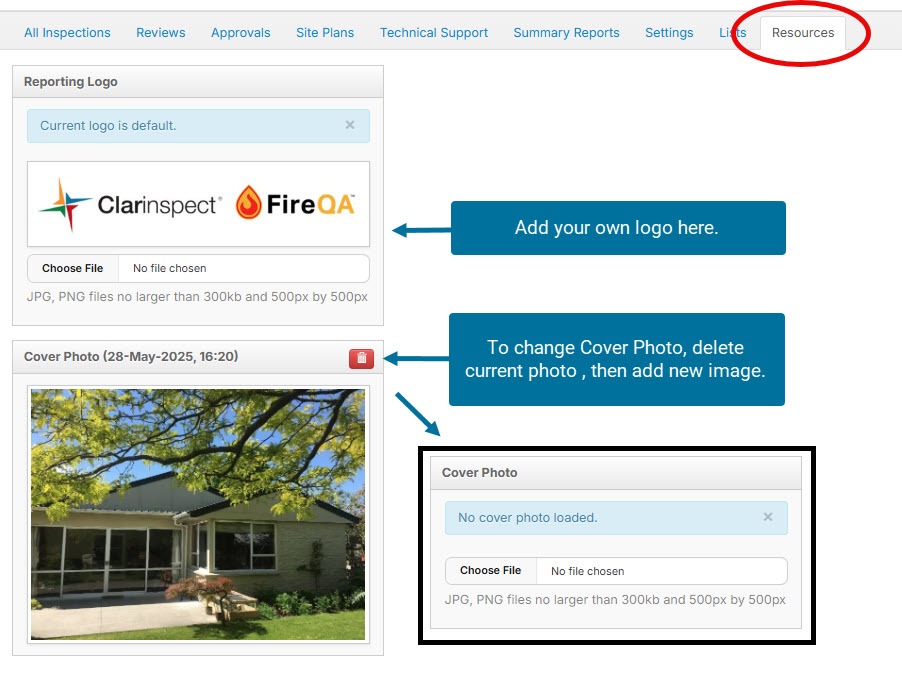Select the Technical Support tab
902x680 pixels.
pyautogui.click(x=434, y=33)
